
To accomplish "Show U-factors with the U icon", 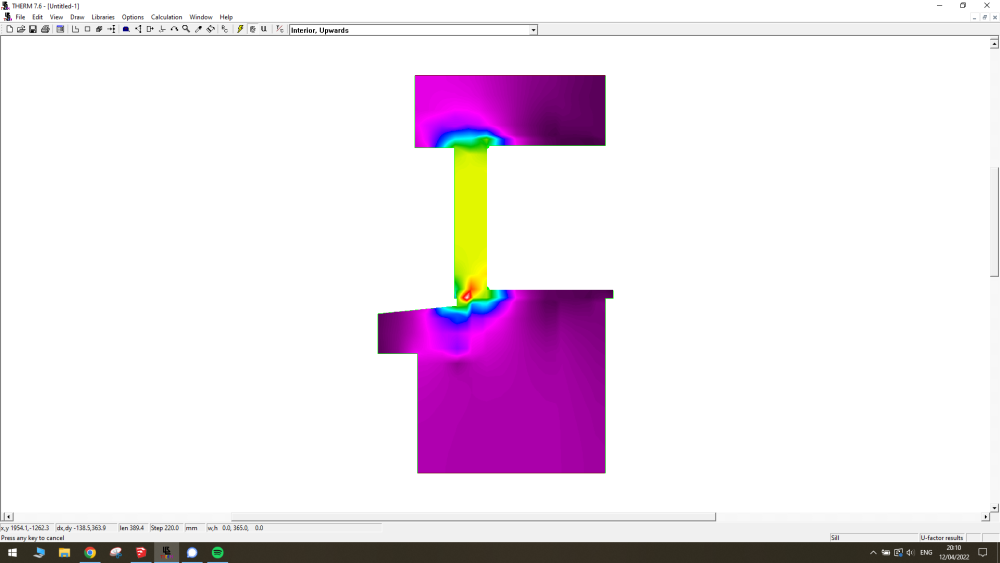I will [264, 29].
